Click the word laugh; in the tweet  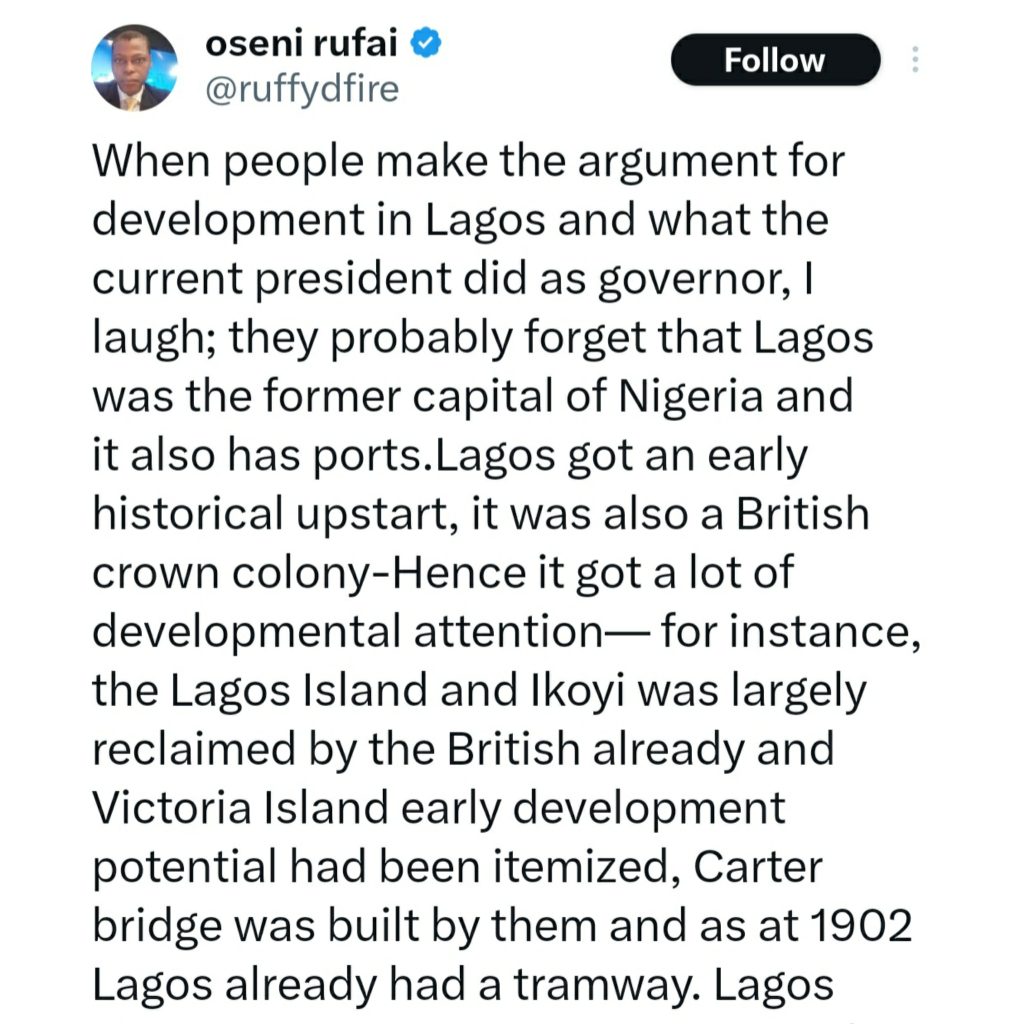(x=153, y=339)
